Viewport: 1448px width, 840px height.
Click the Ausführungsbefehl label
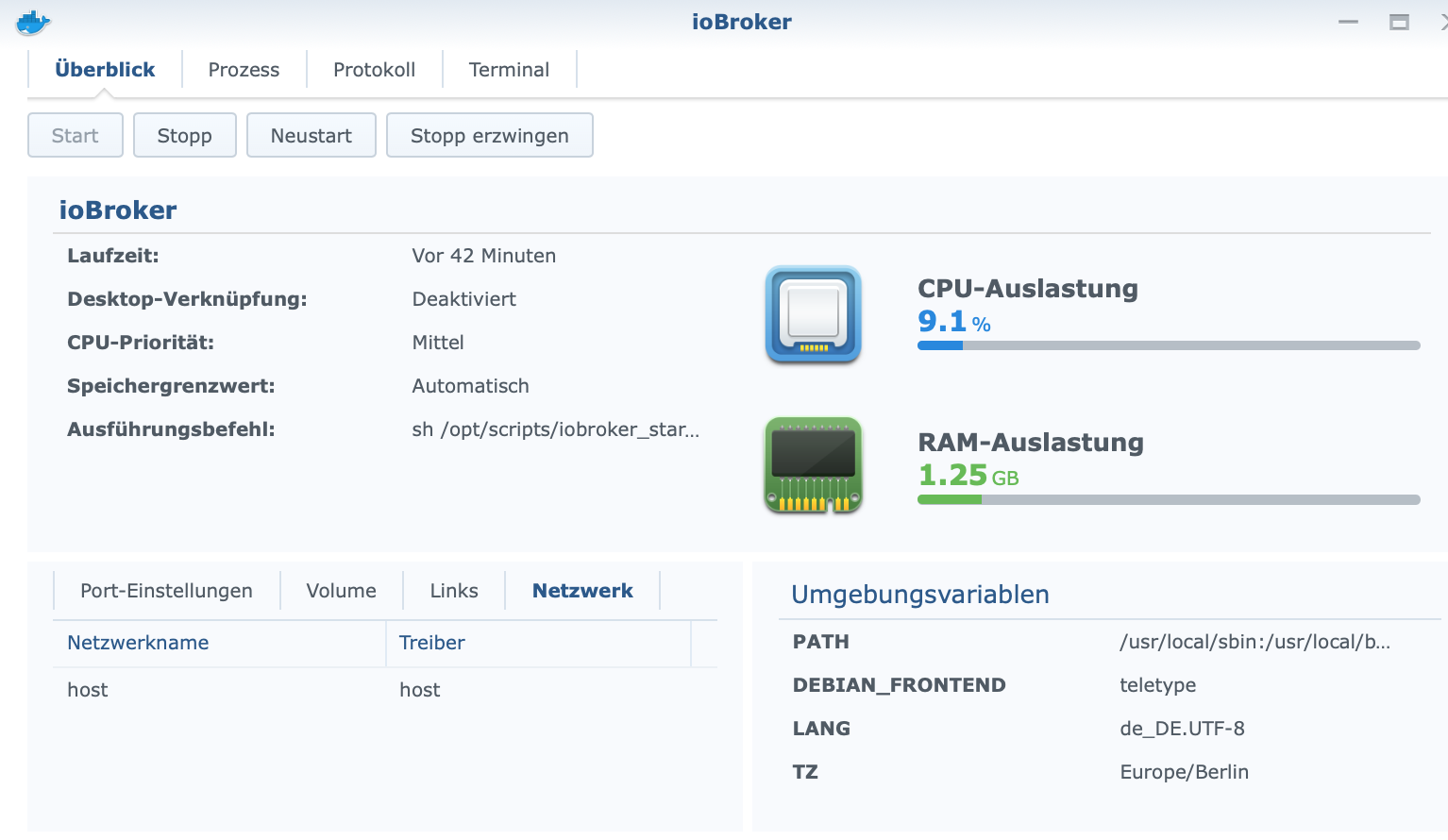171,429
